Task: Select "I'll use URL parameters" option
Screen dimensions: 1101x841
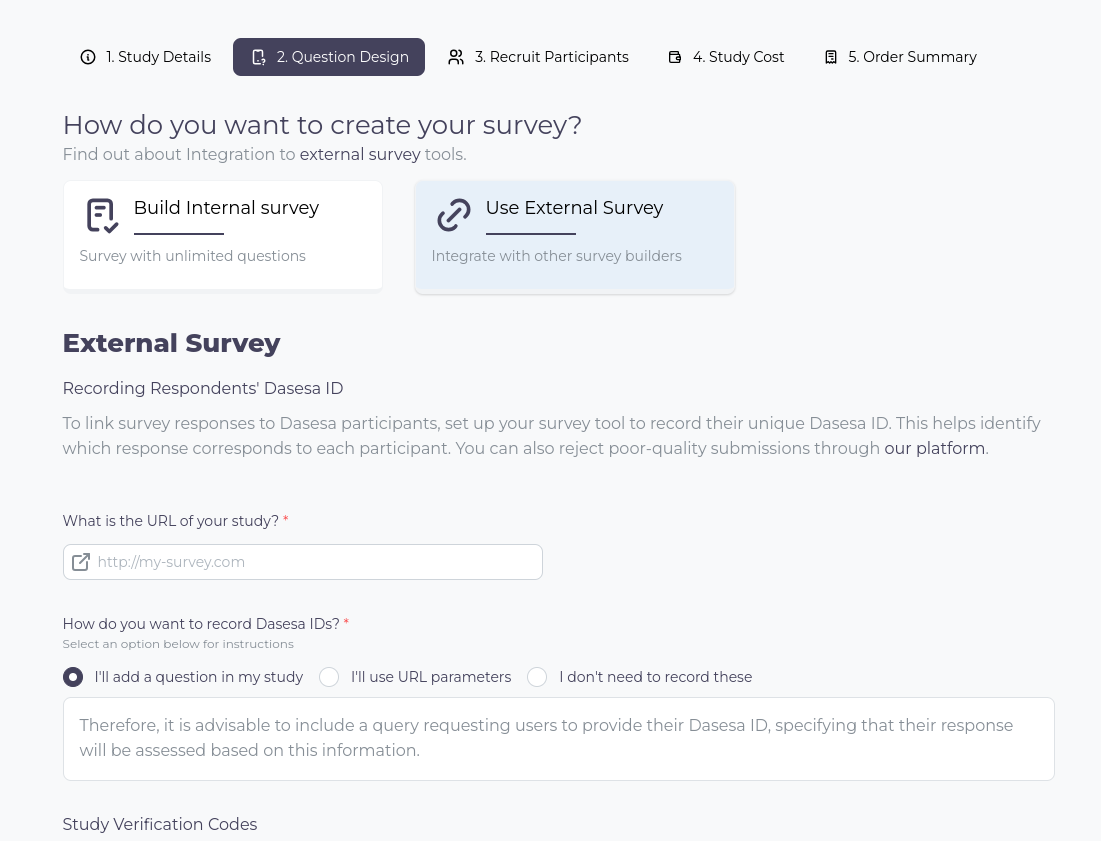Action: (329, 677)
